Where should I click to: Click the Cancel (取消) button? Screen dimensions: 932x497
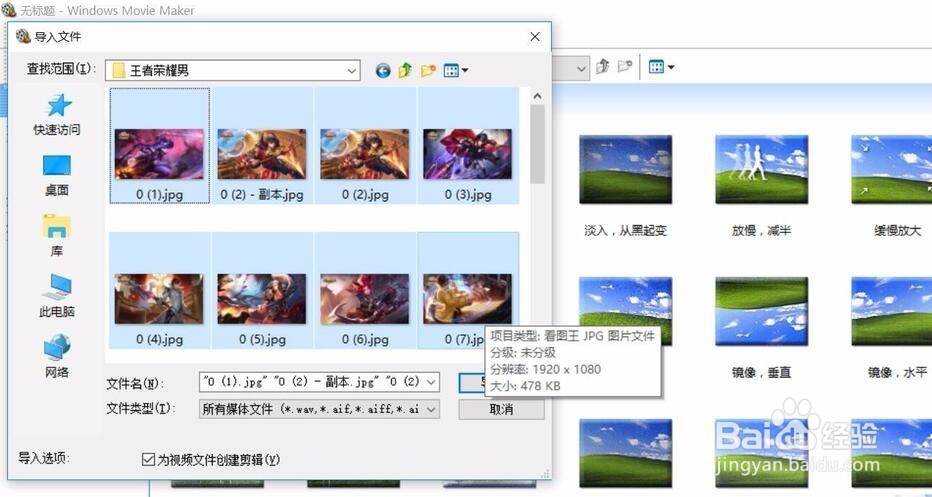[x=501, y=409]
